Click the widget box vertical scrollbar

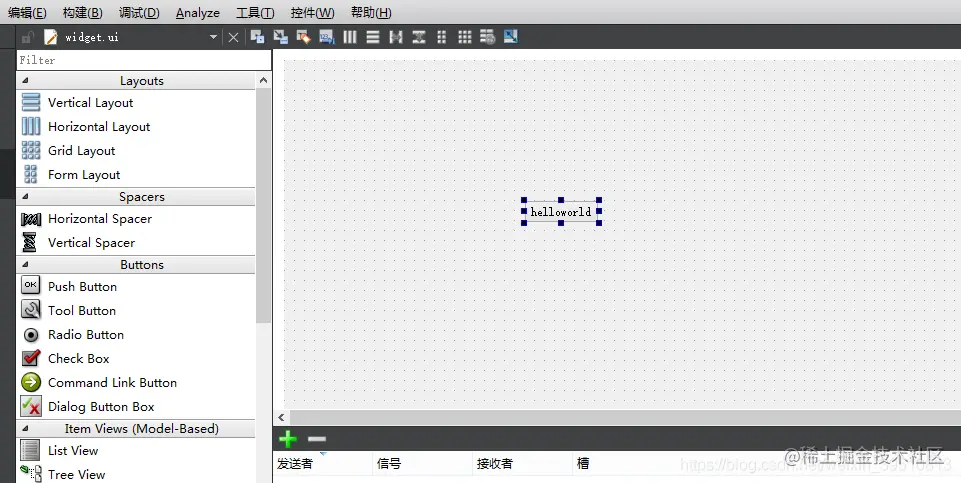pyautogui.click(x=264, y=205)
